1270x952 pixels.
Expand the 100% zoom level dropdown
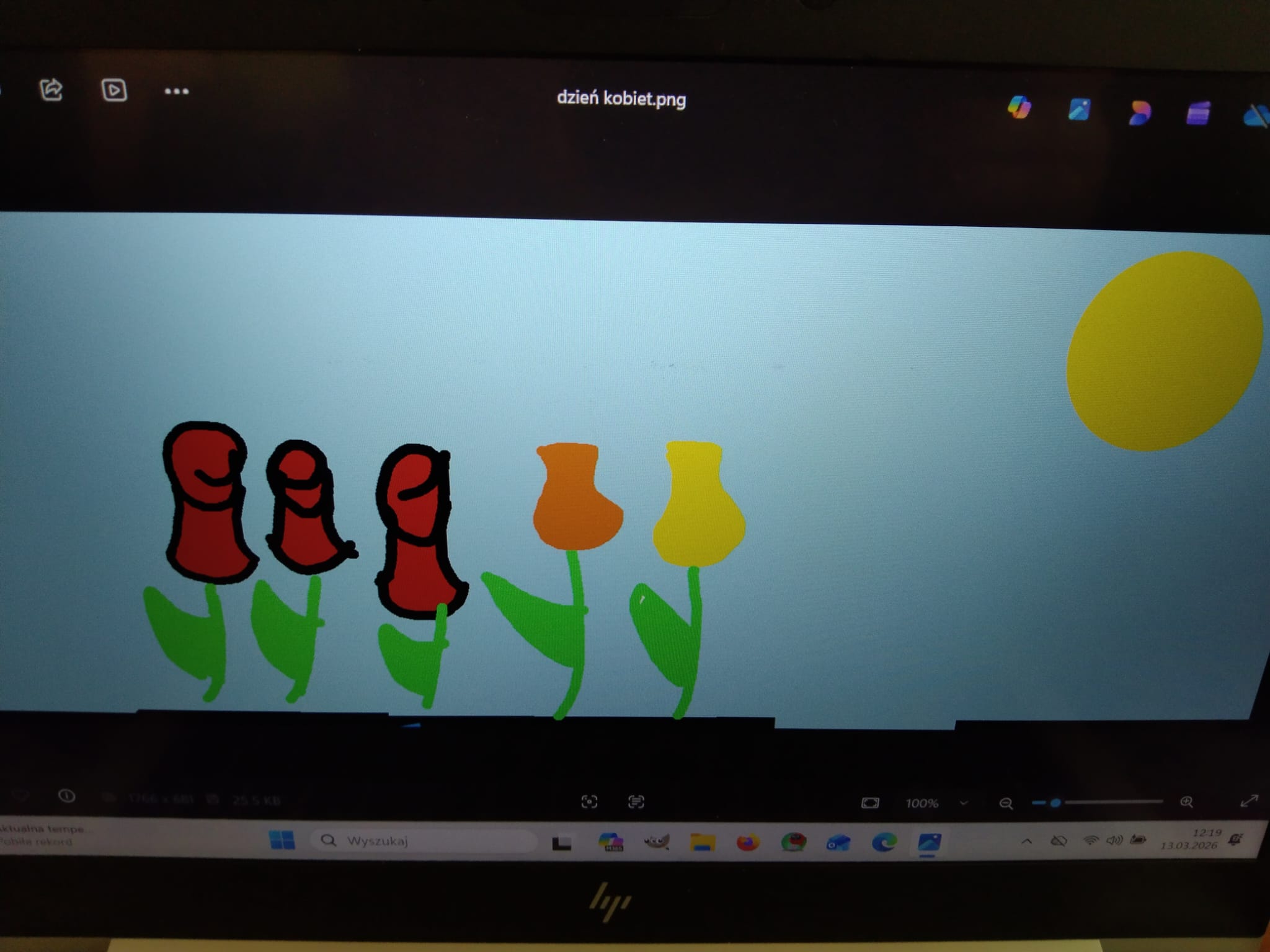click(x=963, y=803)
